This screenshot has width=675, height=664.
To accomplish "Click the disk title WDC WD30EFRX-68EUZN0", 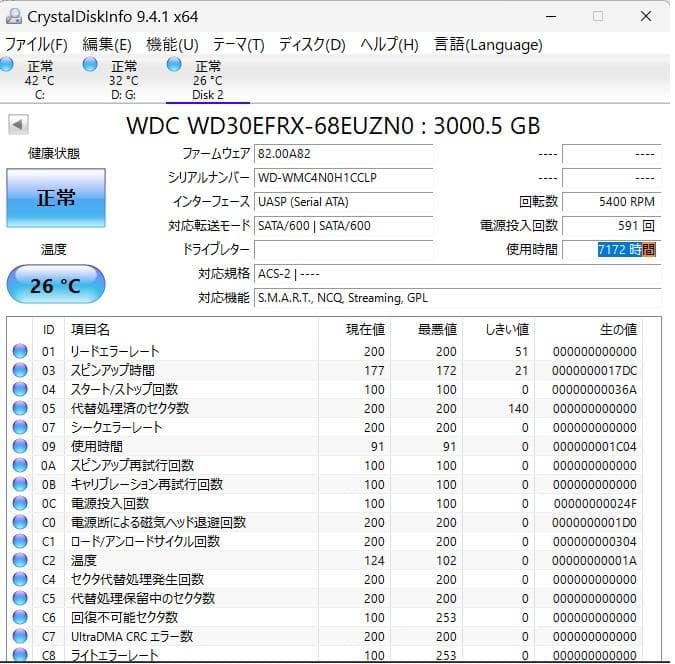I will (333, 125).
